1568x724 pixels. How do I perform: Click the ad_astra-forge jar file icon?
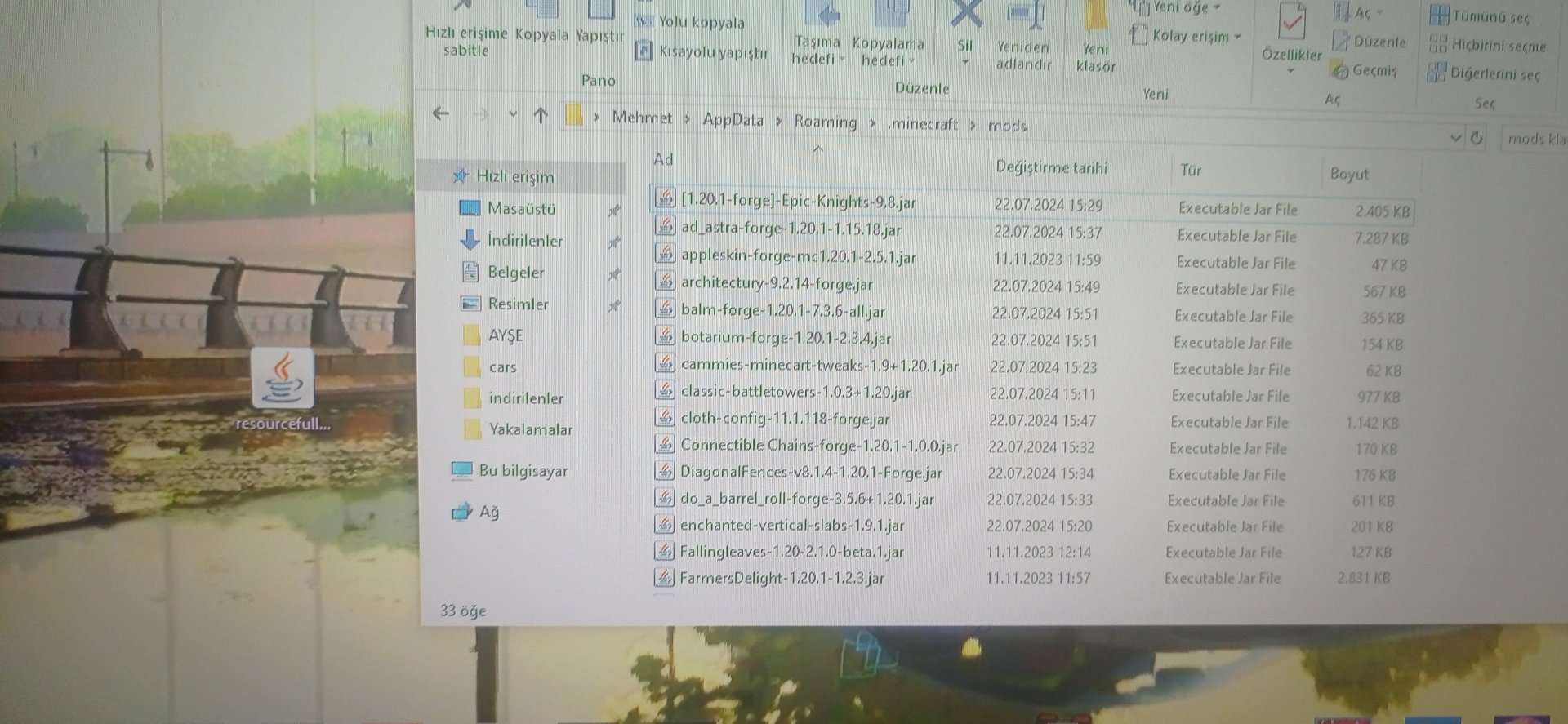click(666, 226)
